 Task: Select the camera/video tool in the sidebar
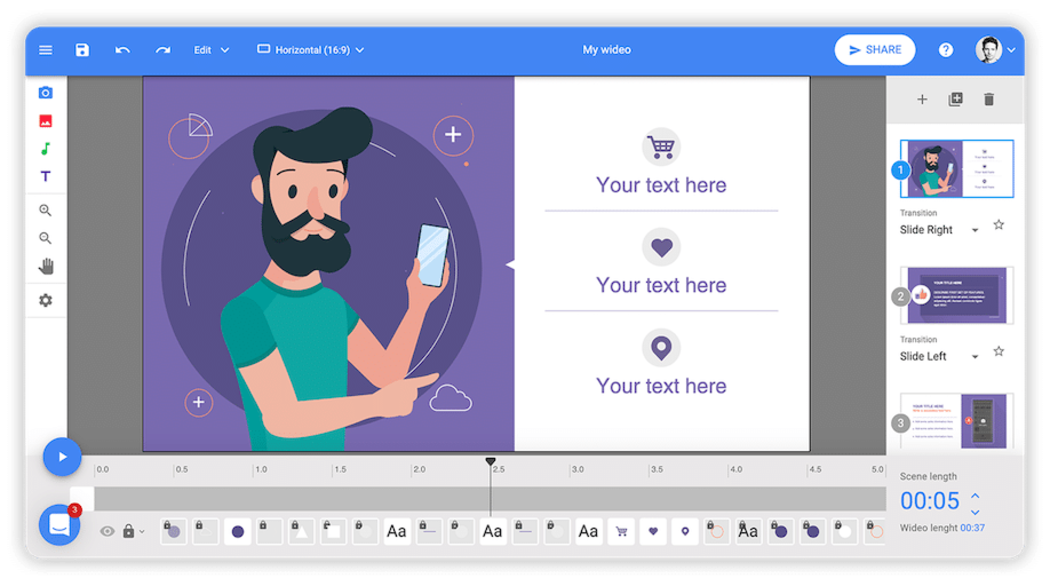(45, 91)
